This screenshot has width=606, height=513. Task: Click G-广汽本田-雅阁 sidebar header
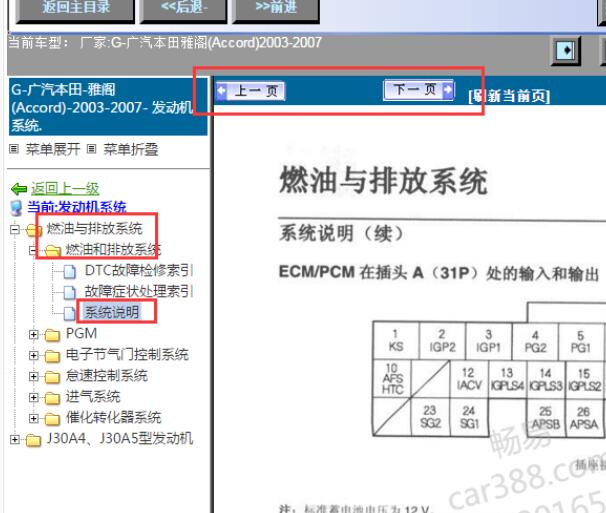[x=108, y=107]
